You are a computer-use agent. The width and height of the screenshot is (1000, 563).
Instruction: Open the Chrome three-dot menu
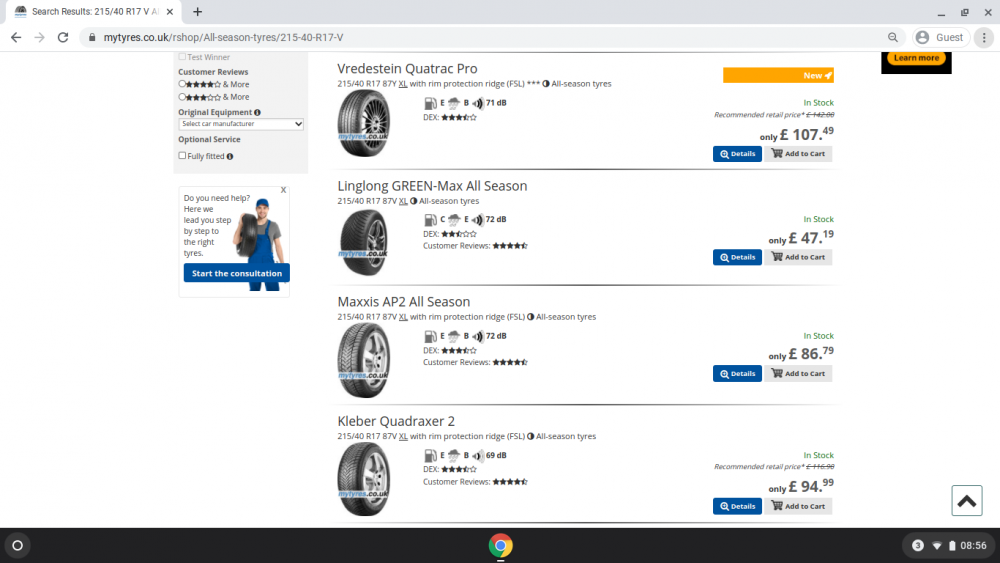coord(984,38)
